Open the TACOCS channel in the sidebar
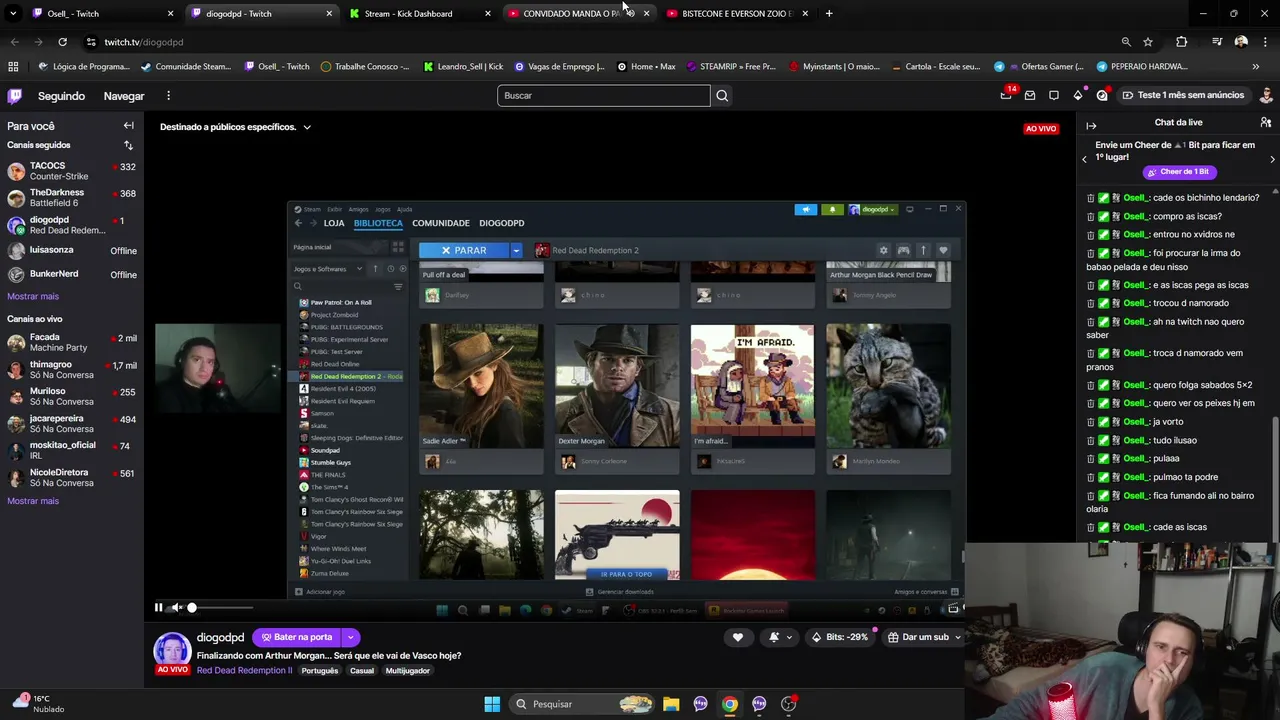 pos(71,171)
